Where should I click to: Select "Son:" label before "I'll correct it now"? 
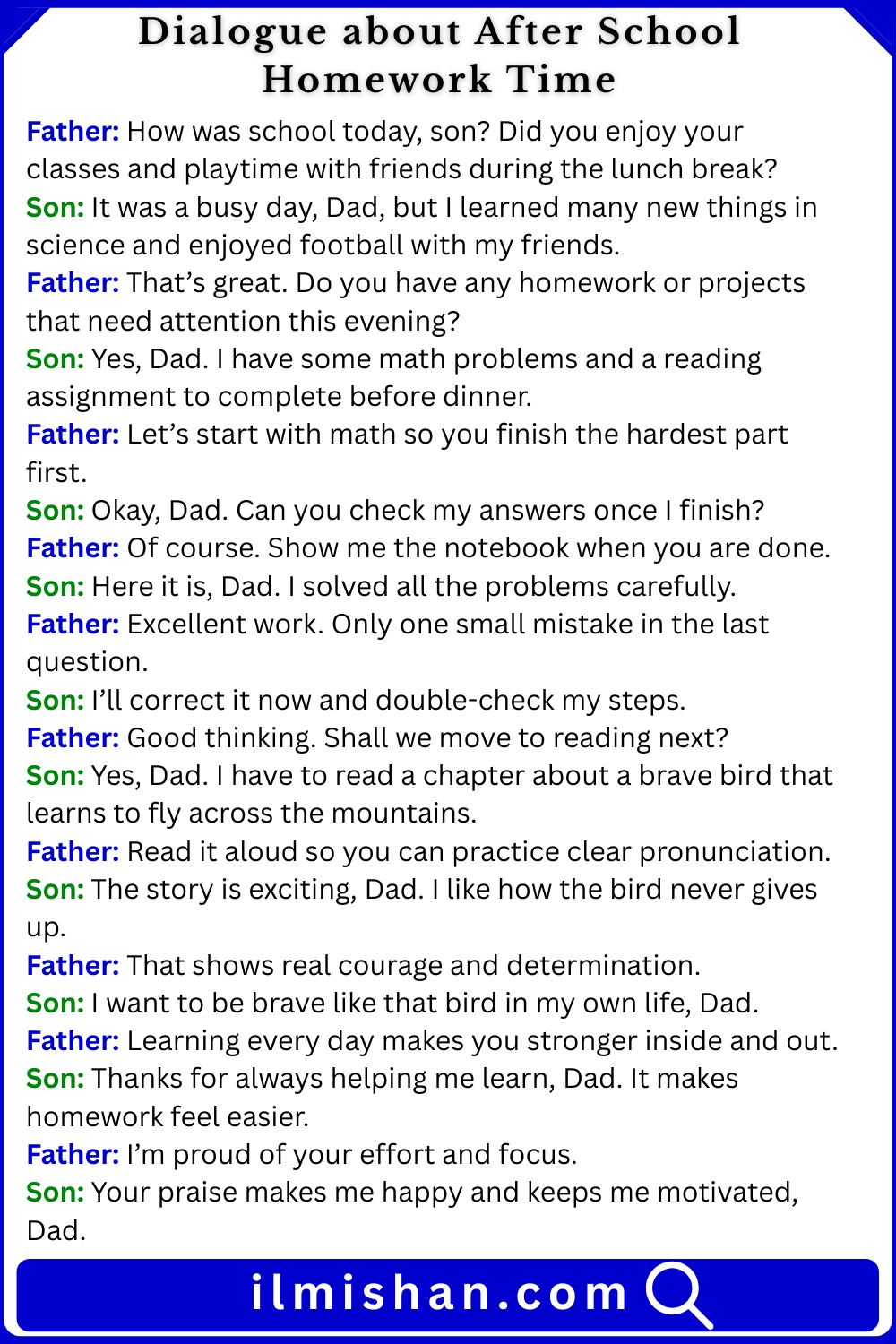(x=55, y=701)
